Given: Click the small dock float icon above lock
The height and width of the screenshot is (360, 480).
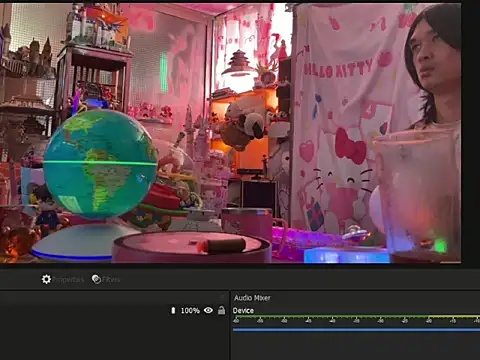Looking at the screenshot, I should [x=222, y=297].
